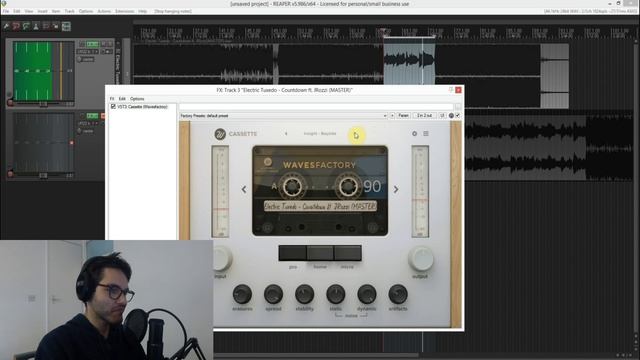640x360 pixels.
Task: Click the dynamic noise knob
Action: click(367, 294)
